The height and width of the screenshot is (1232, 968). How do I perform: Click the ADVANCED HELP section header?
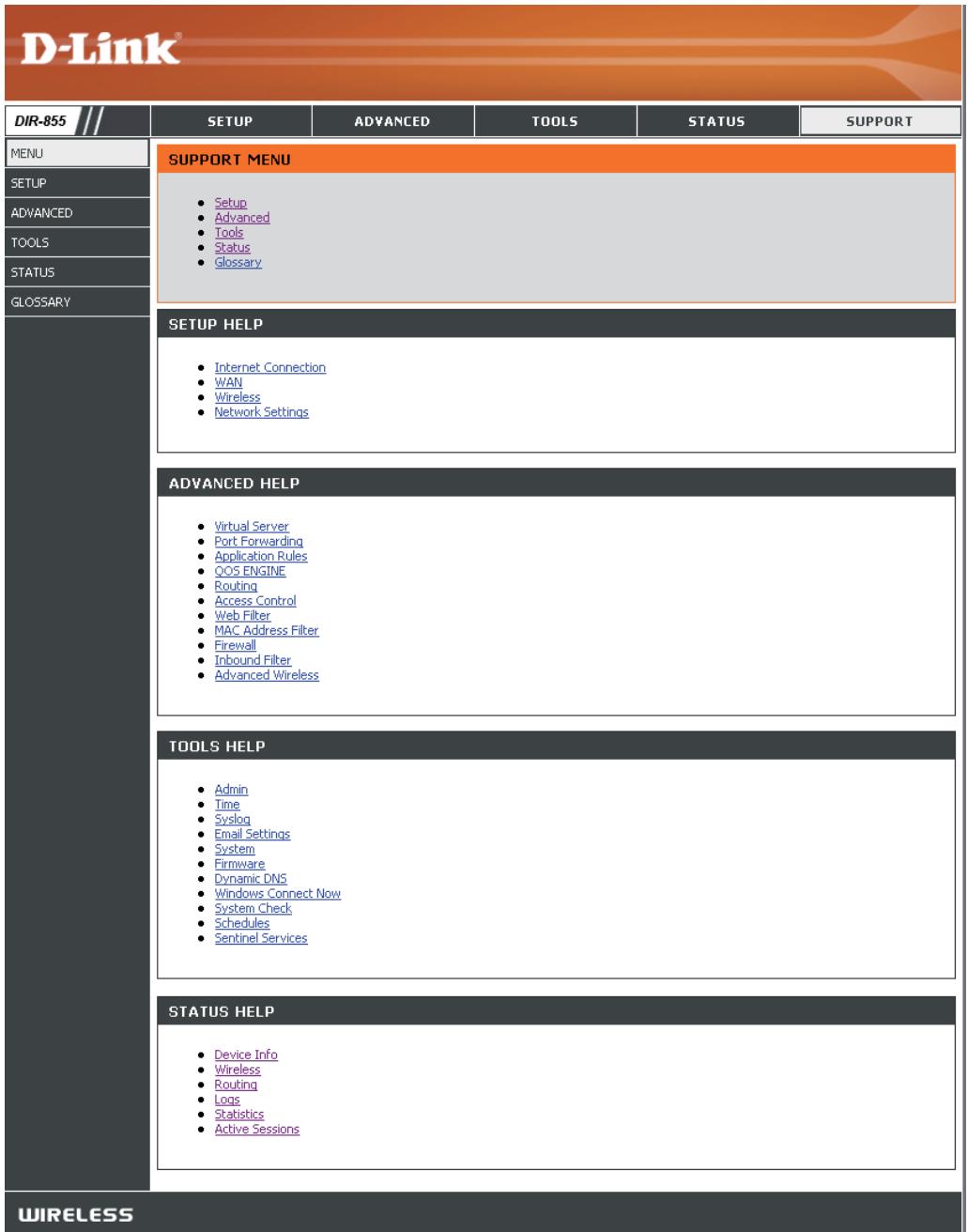click(556, 483)
